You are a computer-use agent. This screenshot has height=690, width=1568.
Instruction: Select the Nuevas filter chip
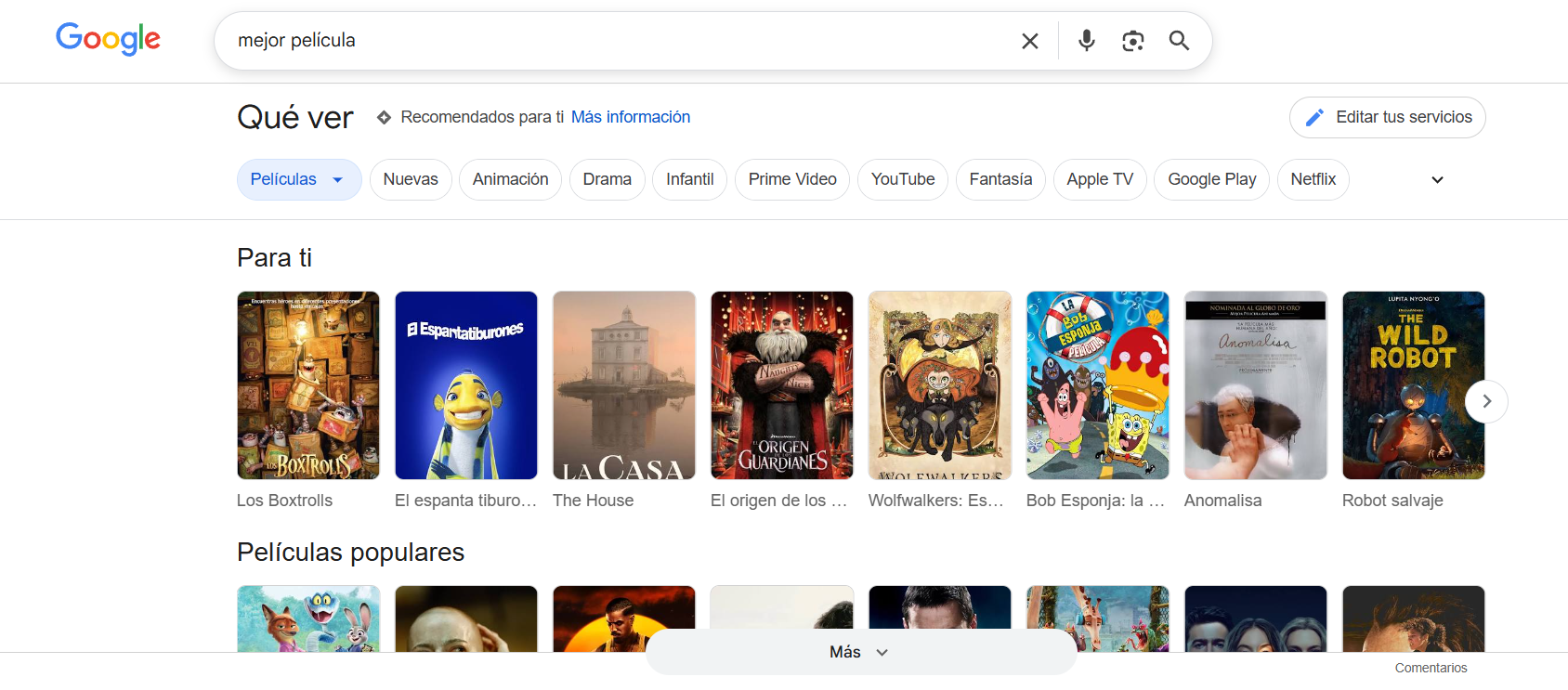click(411, 179)
